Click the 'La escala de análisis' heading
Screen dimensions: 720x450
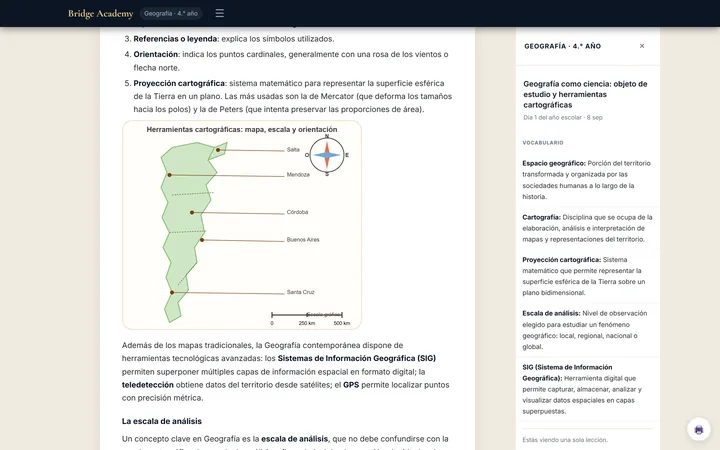pyautogui.click(x=162, y=421)
